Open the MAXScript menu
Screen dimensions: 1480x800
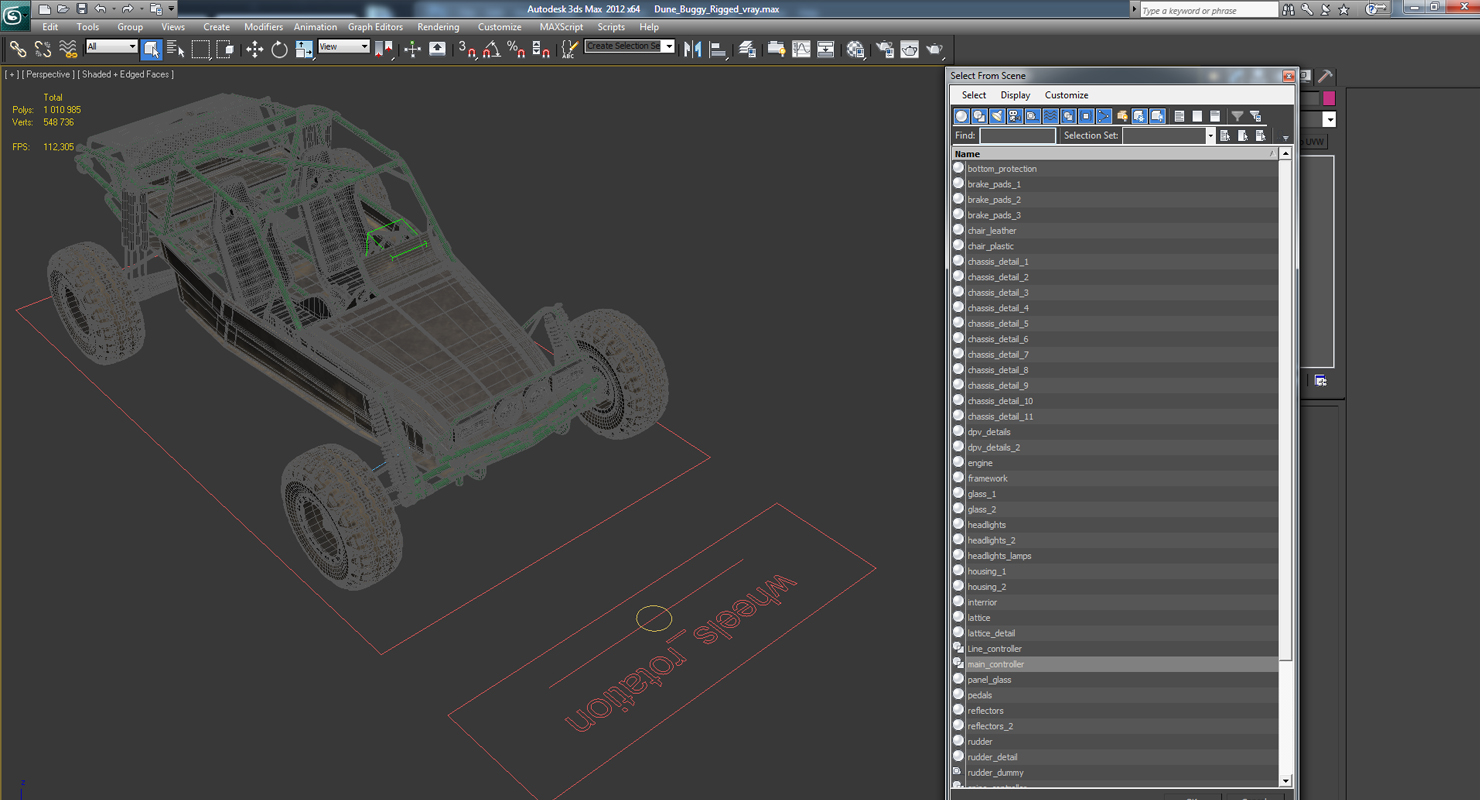click(x=561, y=27)
